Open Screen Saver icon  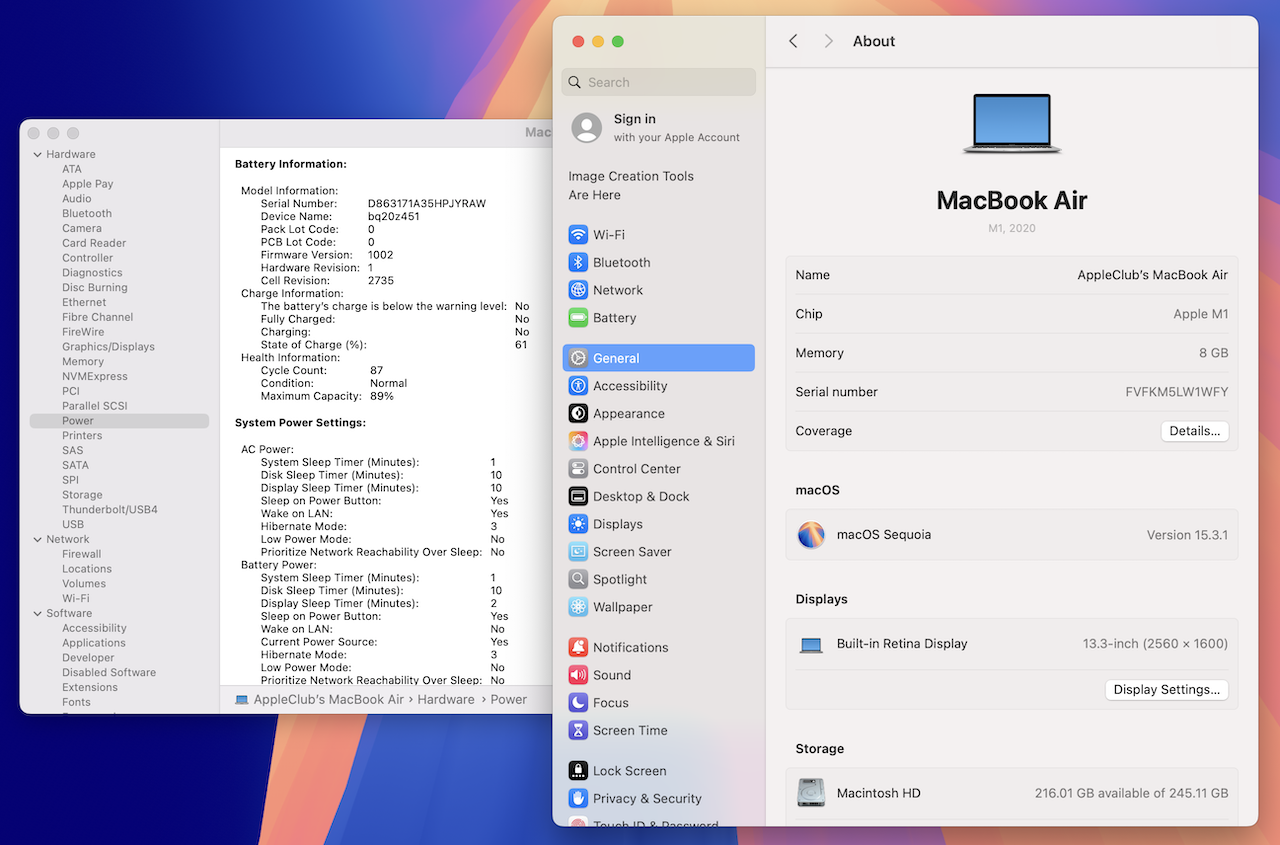point(578,552)
